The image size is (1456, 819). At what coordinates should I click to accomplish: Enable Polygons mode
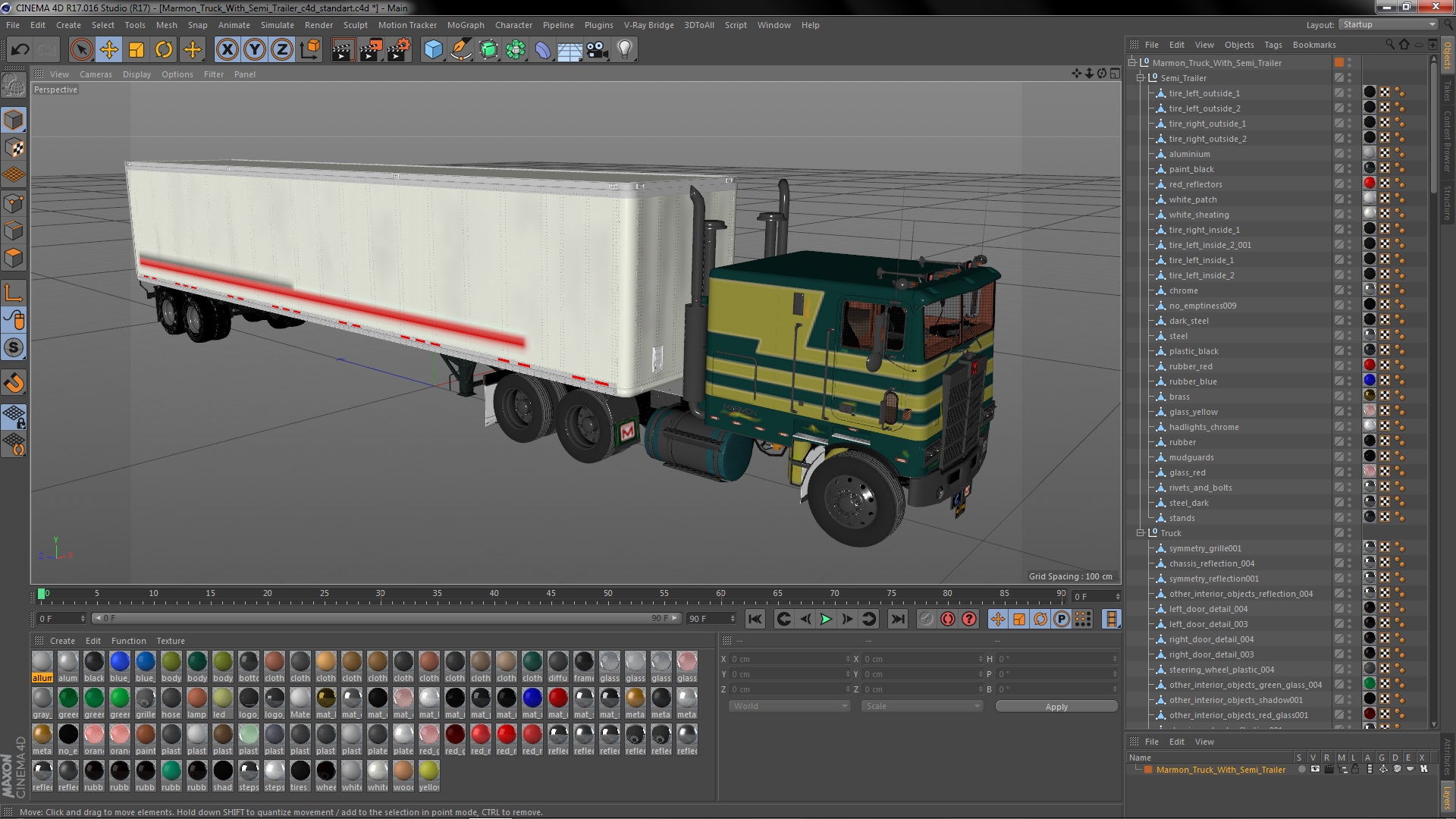14,259
